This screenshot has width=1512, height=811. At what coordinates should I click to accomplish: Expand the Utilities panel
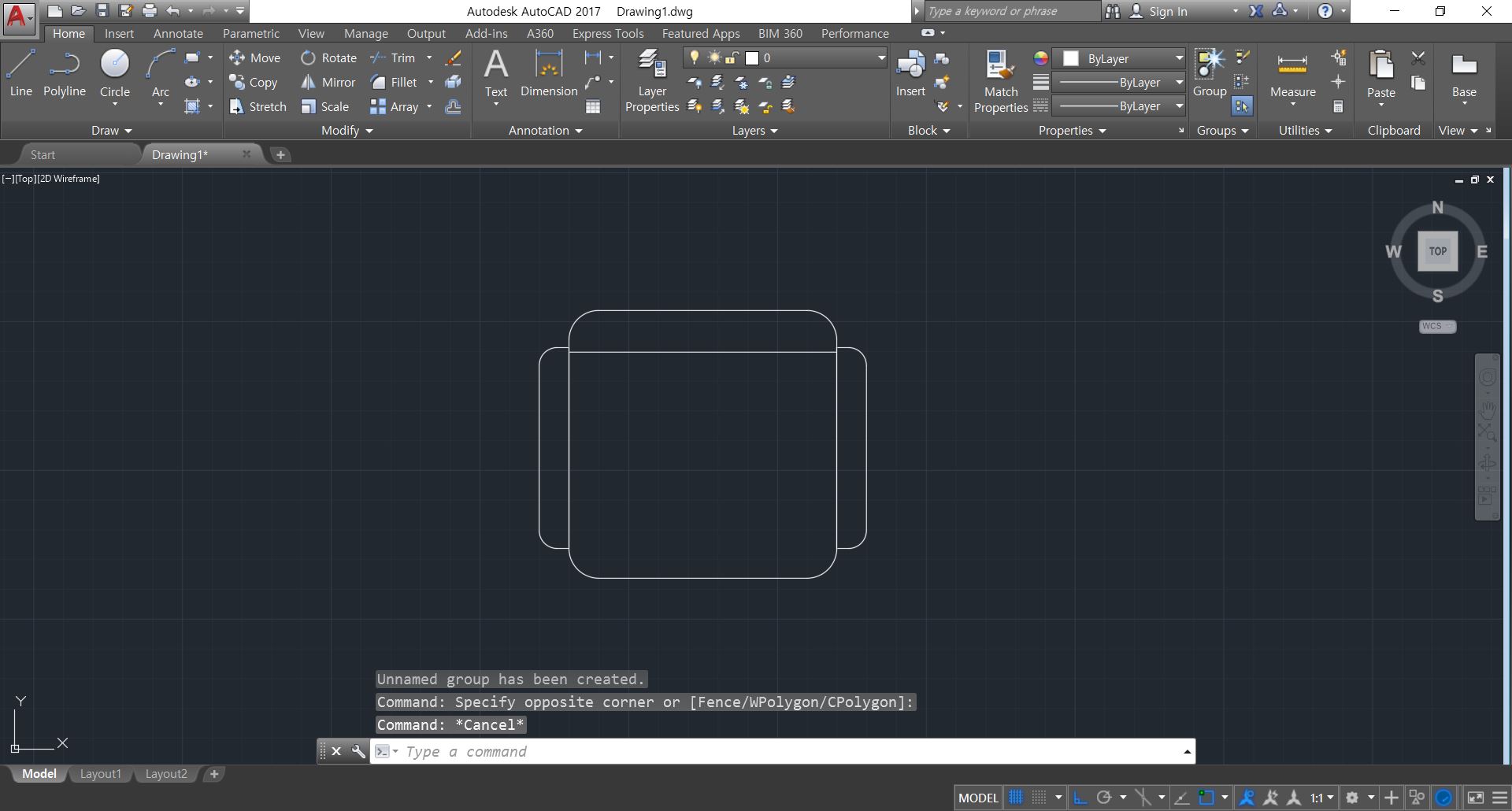click(x=1305, y=131)
